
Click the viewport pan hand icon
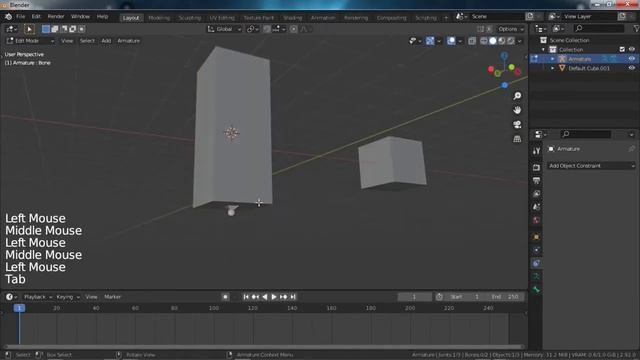coord(517,110)
